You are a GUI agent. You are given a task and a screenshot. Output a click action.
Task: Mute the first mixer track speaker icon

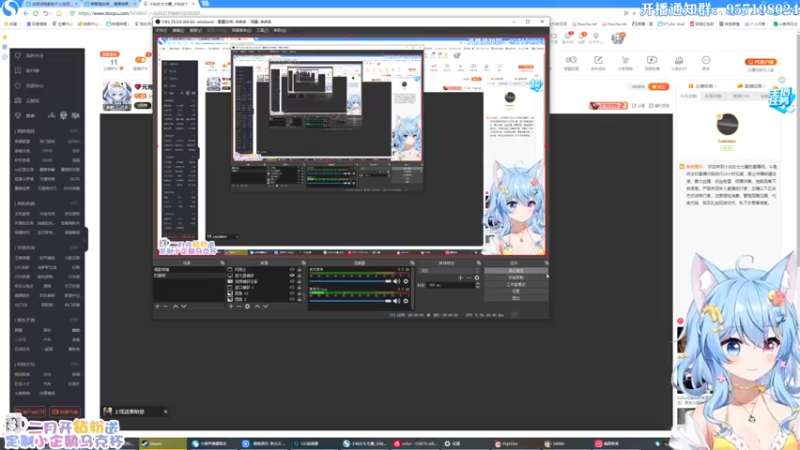[396, 281]
